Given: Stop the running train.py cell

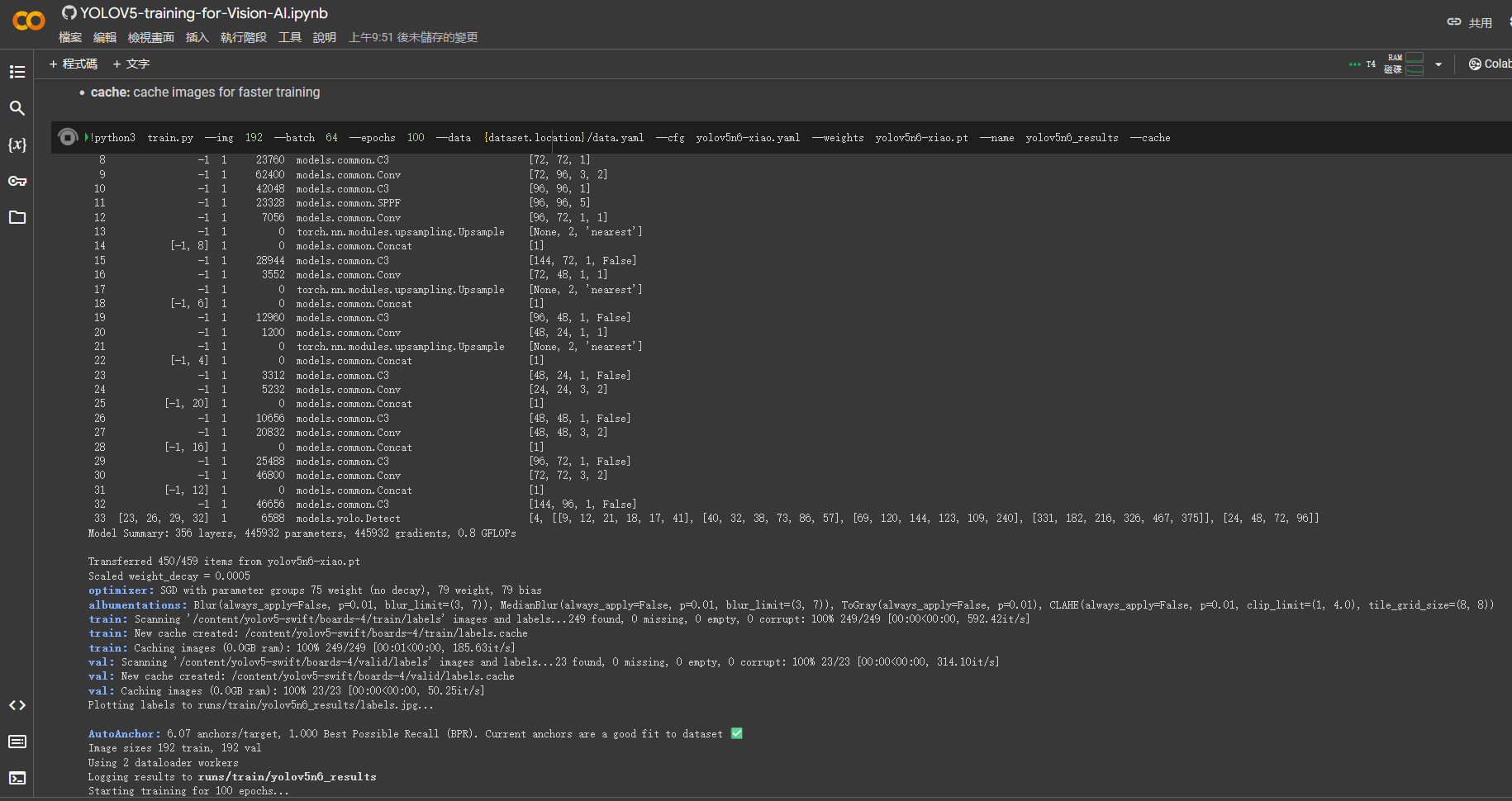Looking at the screenshot, I should click(69, 137).
